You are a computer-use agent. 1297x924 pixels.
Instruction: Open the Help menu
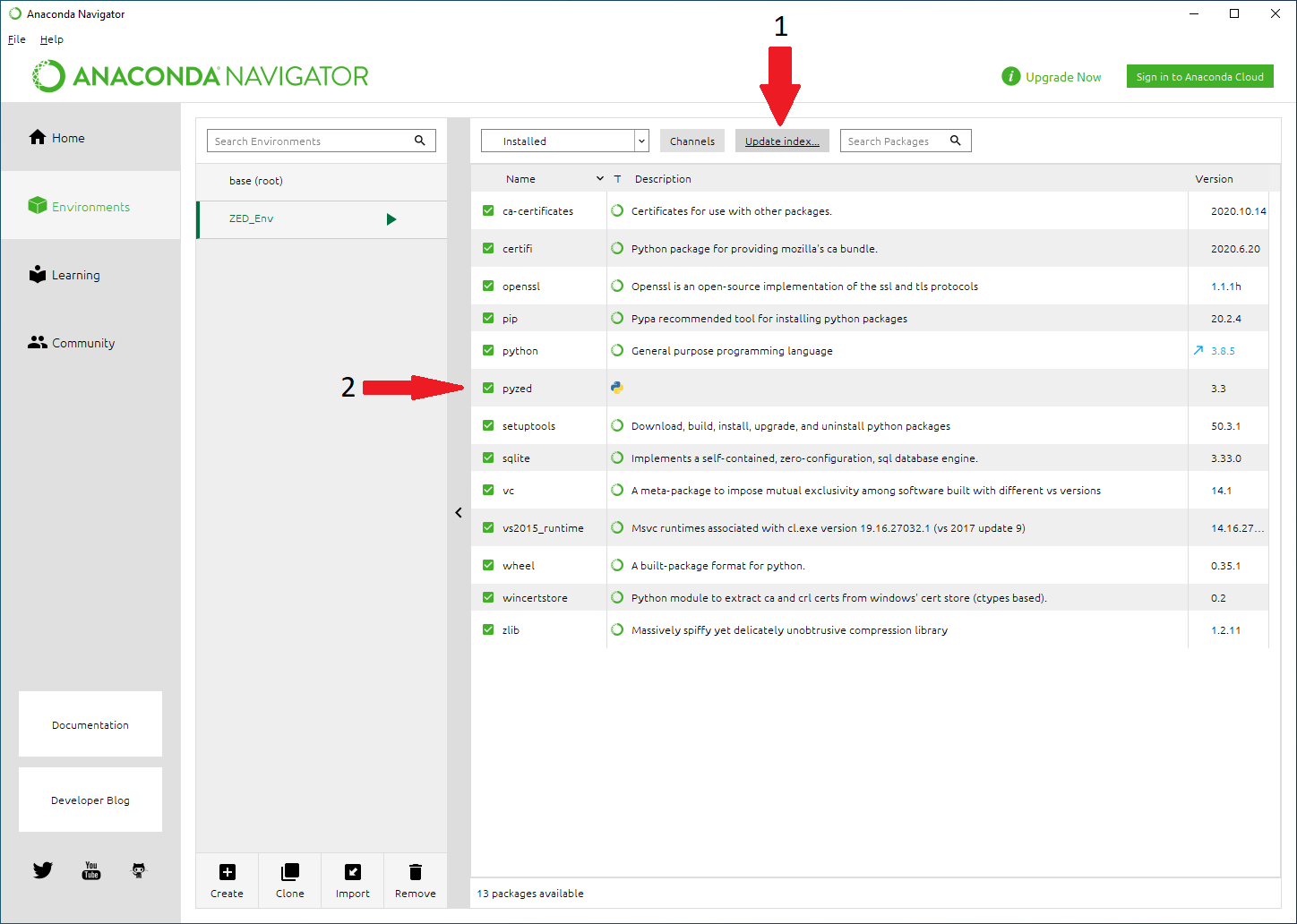(52, 39)
